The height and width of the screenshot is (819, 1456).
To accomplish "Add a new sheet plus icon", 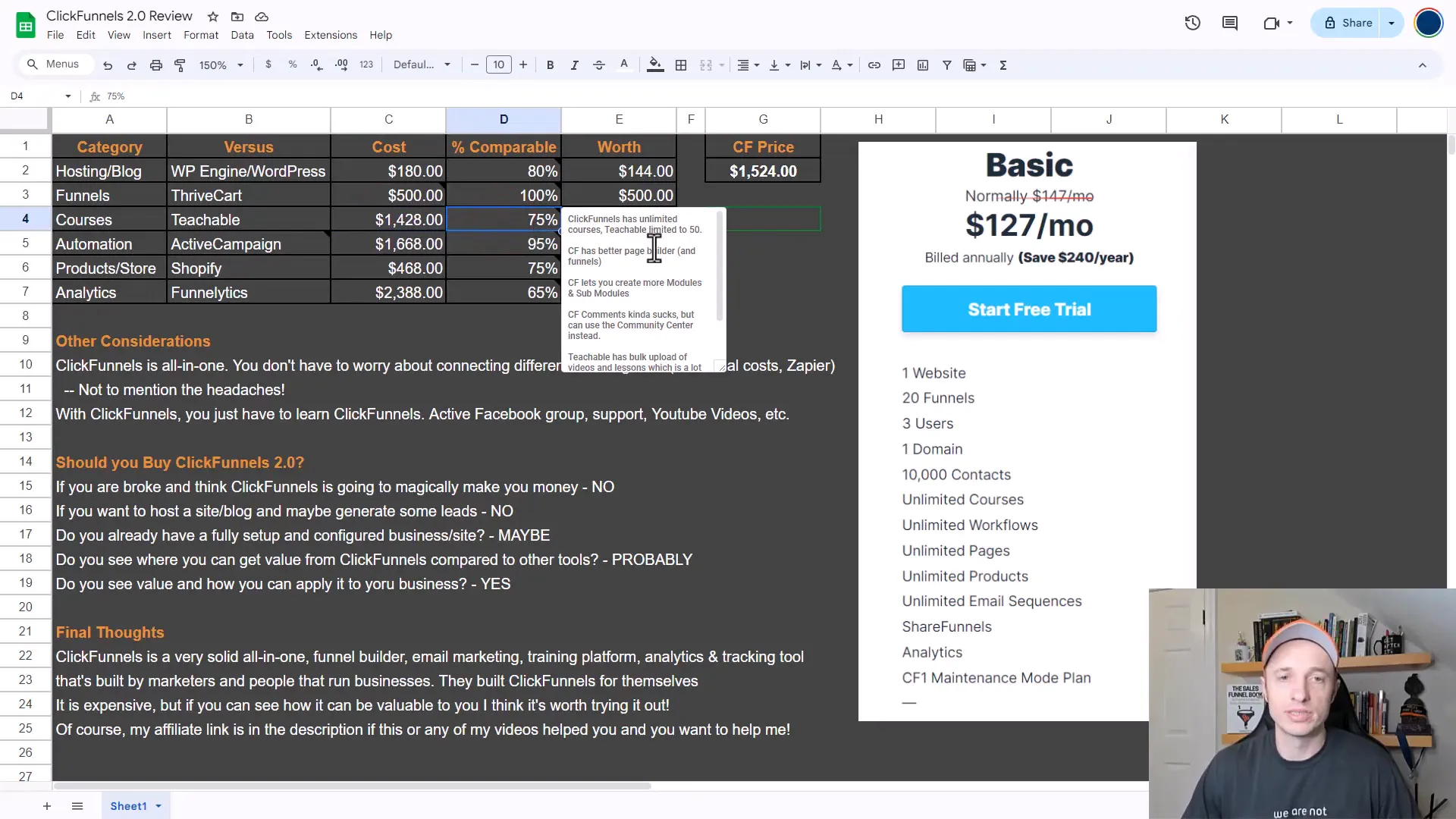I will click(x=47, y=806).
